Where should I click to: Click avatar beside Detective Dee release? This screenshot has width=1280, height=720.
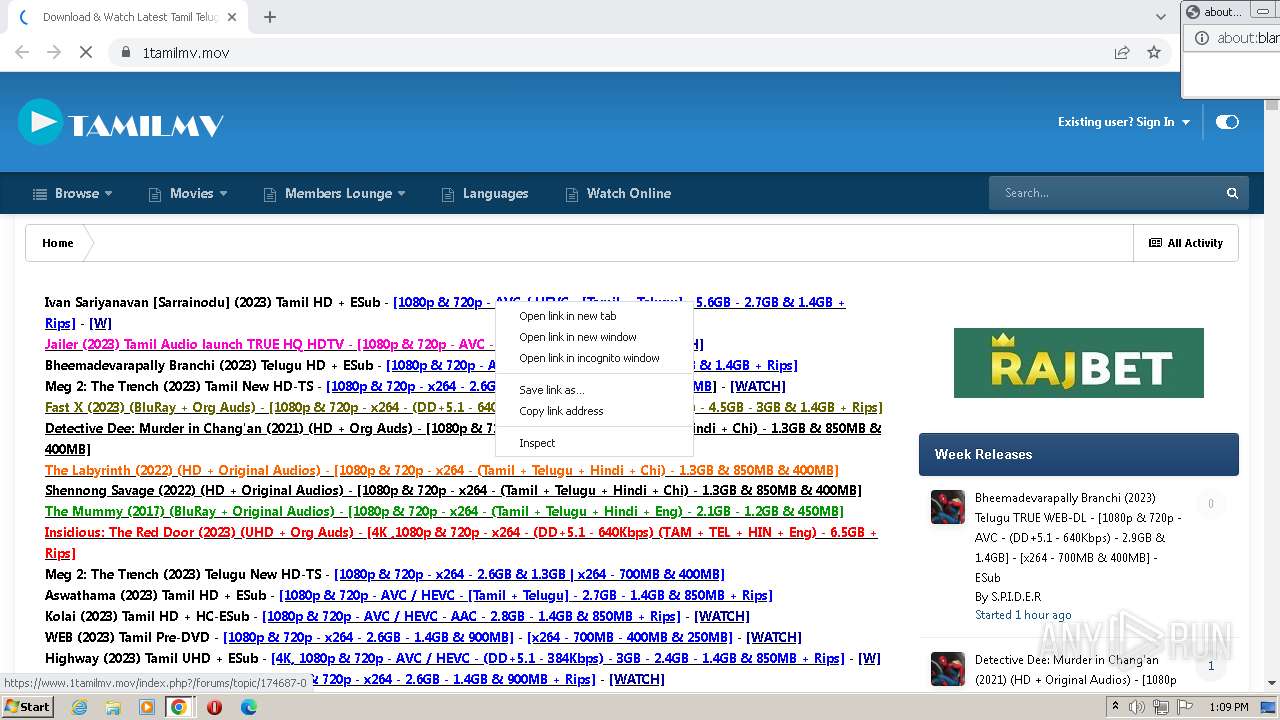pos(947,669)
